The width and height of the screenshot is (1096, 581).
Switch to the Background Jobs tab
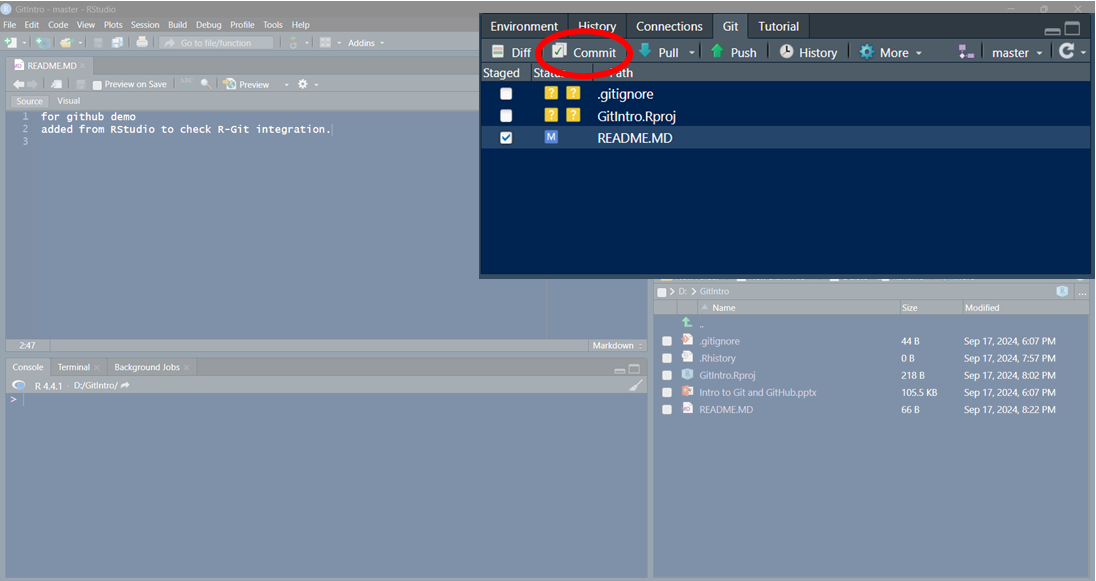tap(147, 367)
